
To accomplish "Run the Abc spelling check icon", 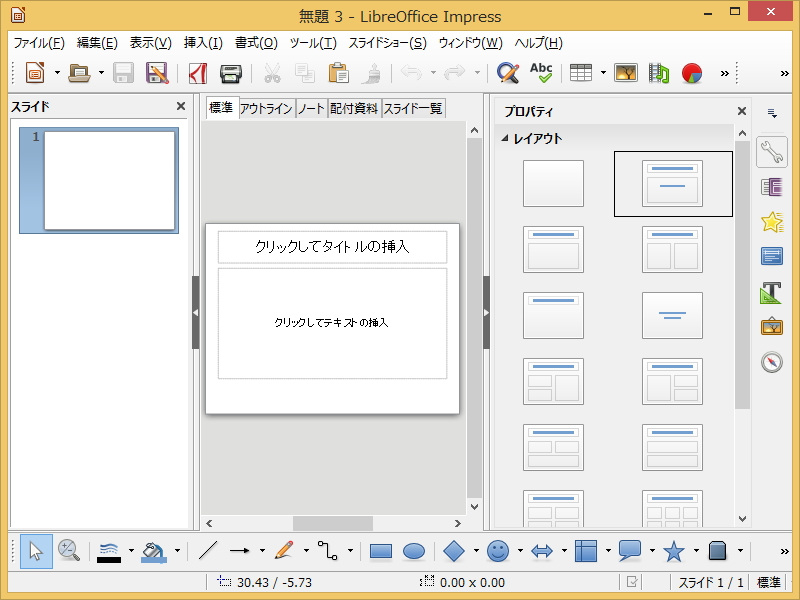I will click(x=541, y=73).
